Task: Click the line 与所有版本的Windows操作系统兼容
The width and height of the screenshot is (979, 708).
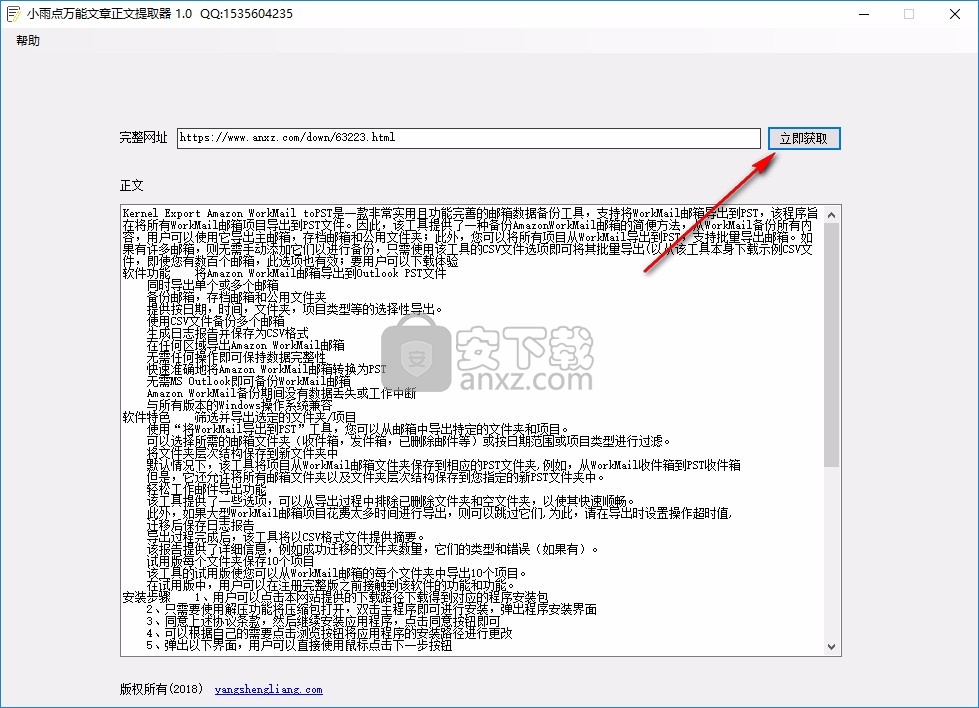Action: [240, 405]
